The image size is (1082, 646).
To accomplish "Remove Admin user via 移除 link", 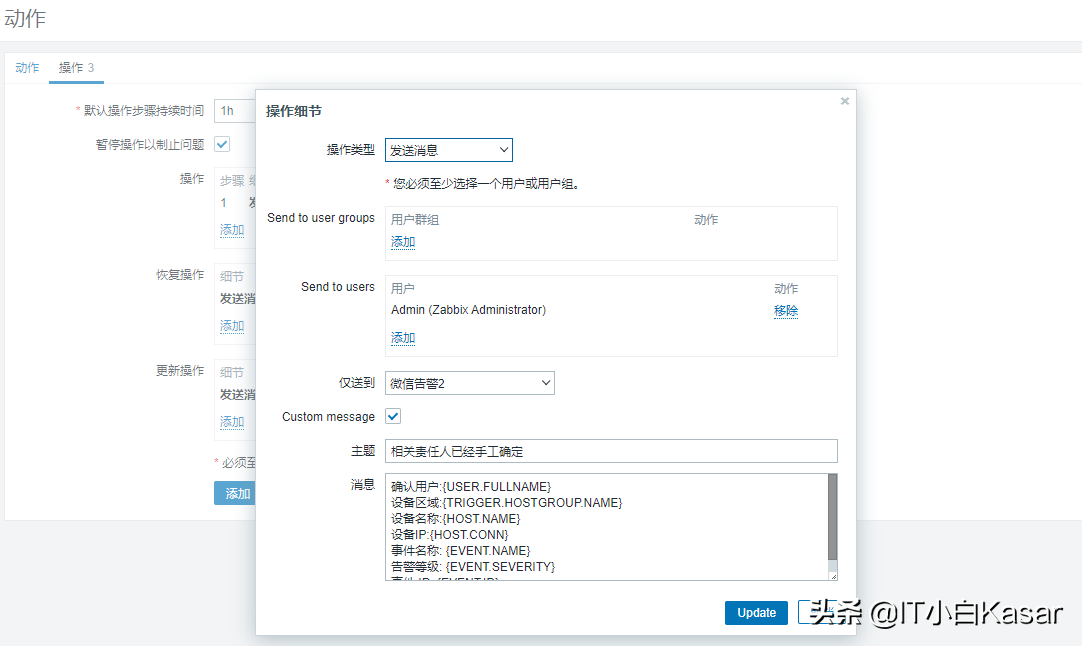I will (x=785, y=311).
